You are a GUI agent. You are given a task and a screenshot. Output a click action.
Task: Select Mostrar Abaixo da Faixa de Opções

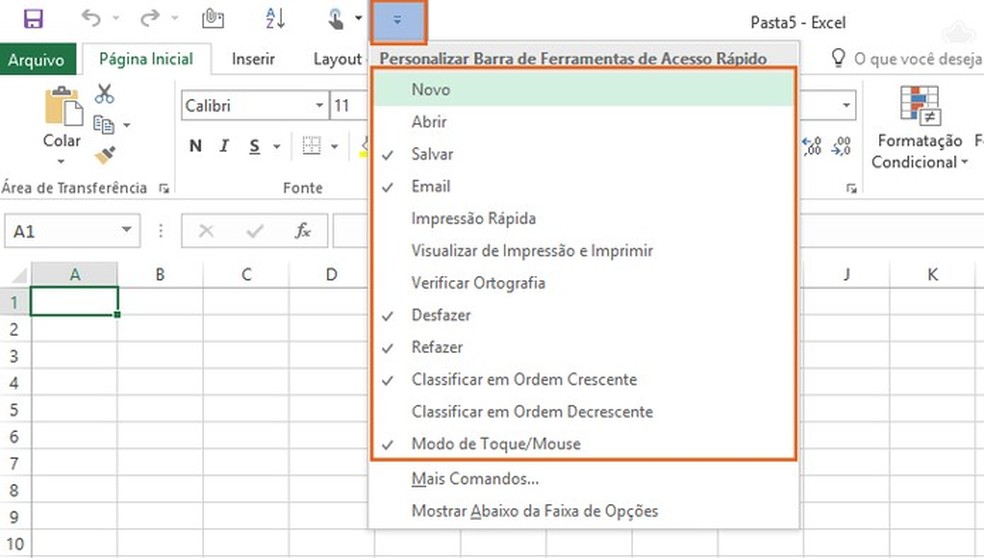click(x=535, y=511)
